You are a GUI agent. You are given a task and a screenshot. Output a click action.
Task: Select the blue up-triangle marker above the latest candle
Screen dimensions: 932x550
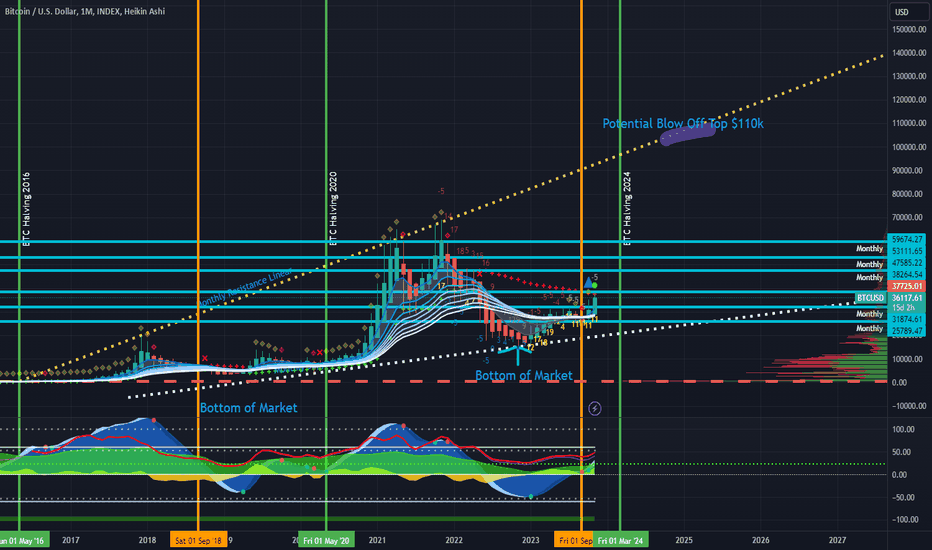point(588,282)
